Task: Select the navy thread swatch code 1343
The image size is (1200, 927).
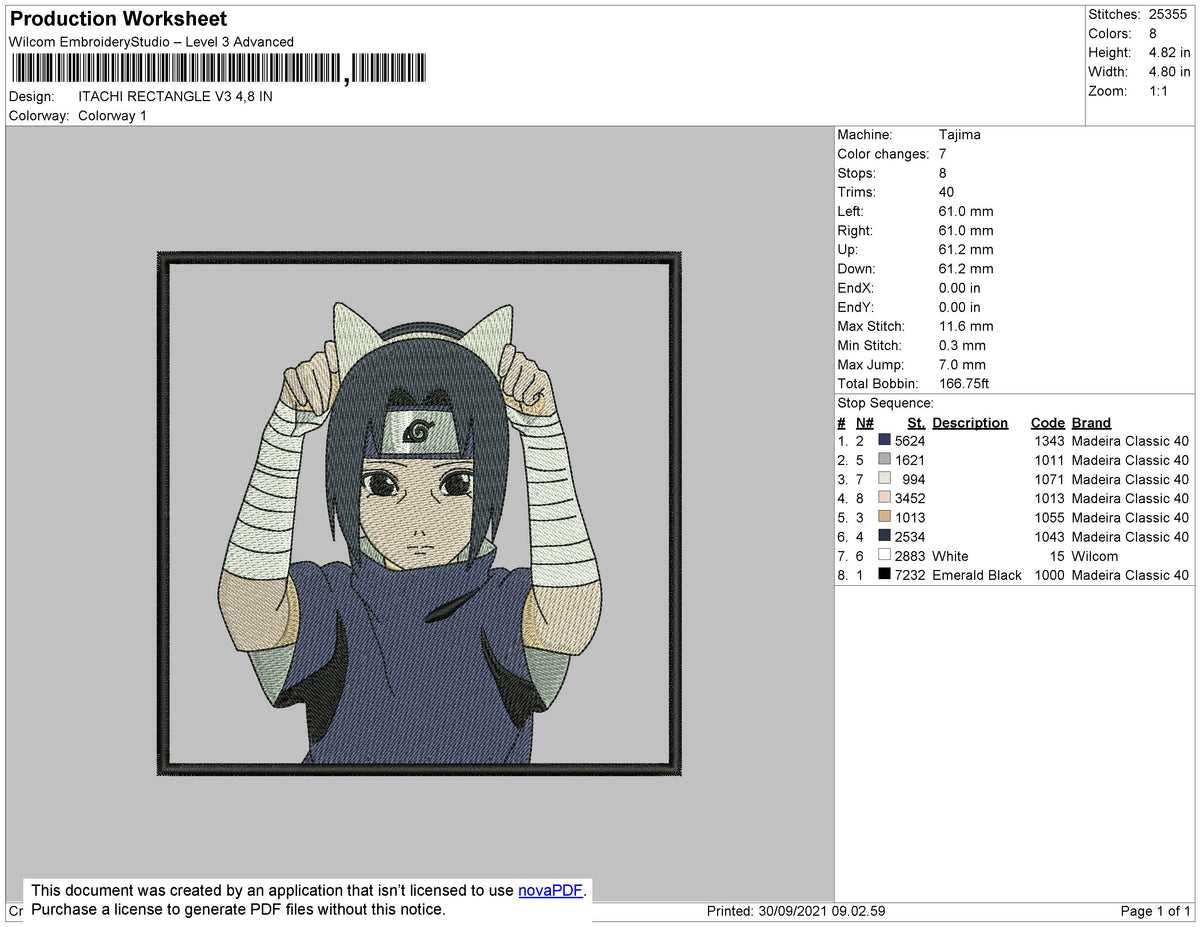Action: pos(884,440)
